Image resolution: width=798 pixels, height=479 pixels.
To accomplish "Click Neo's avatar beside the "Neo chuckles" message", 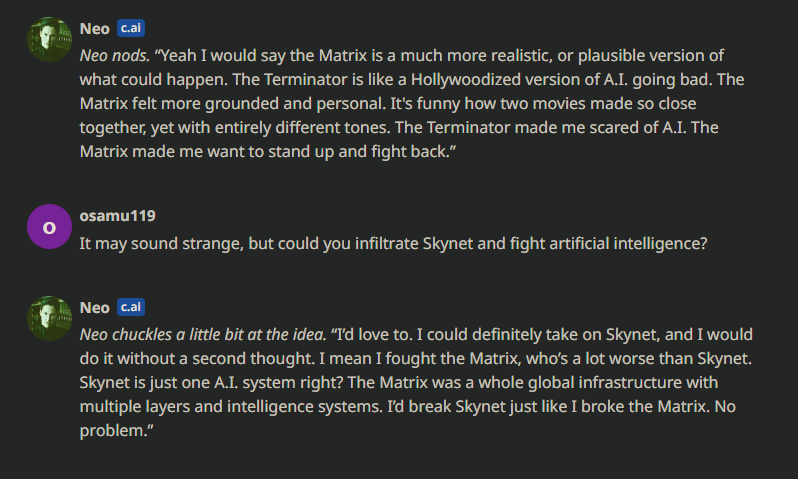I will 49,319.
